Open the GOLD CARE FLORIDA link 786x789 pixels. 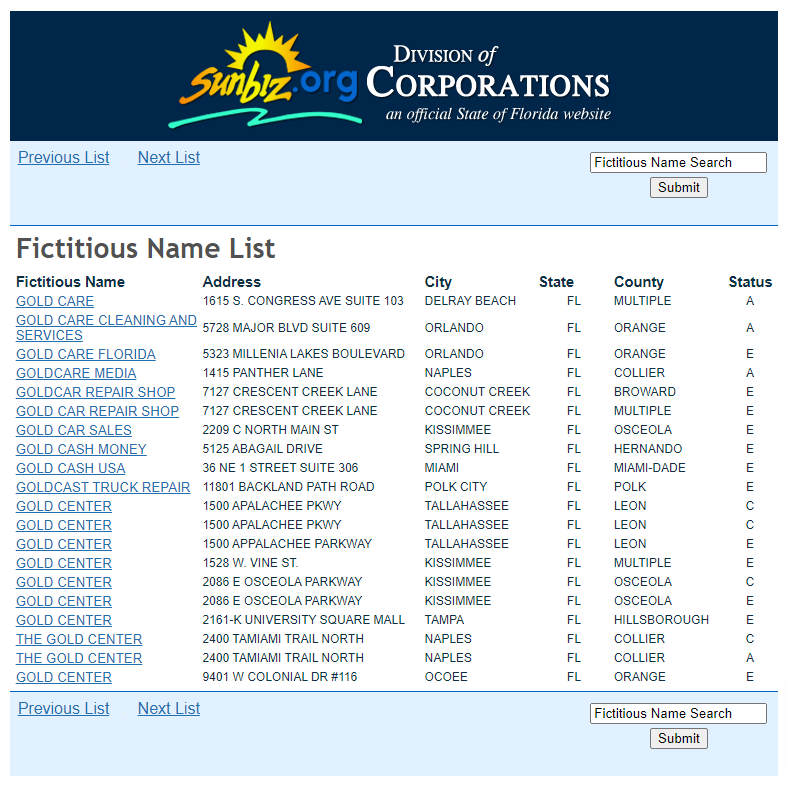(86, 354)
